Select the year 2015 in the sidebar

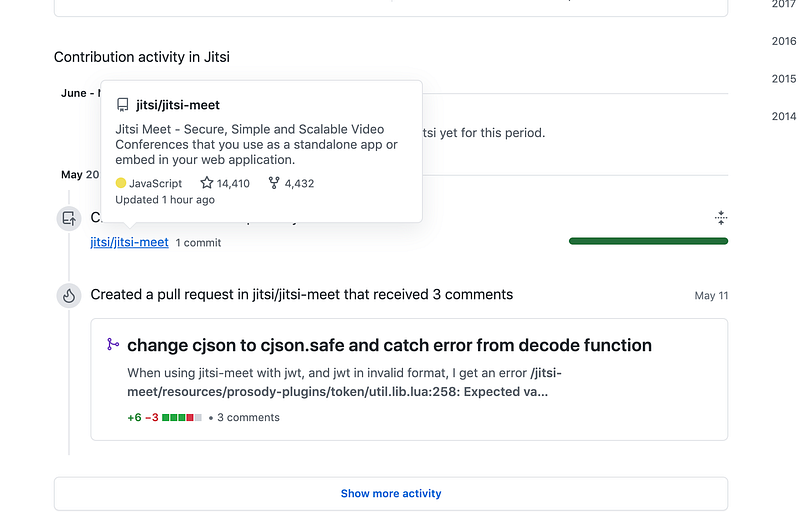coord(784,79)
